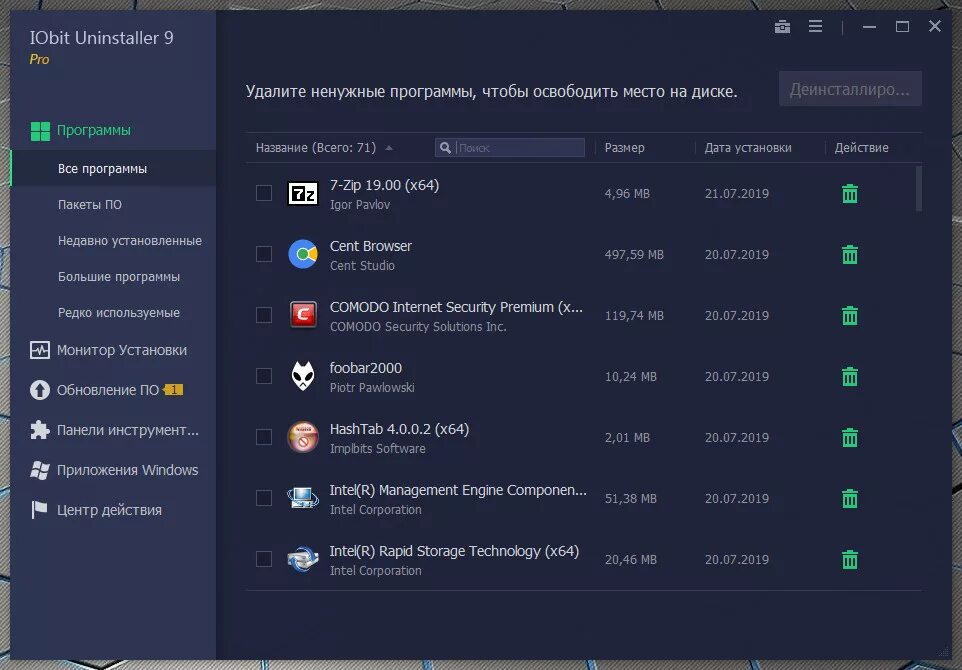The image size is (962, 670).
Task: Click the Действие column header
Action: click(861, 148)
